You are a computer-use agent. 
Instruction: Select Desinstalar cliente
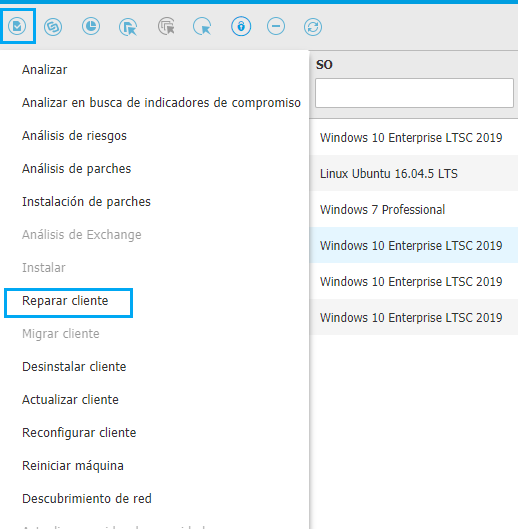pyautogui.click(x=74, y=367)
